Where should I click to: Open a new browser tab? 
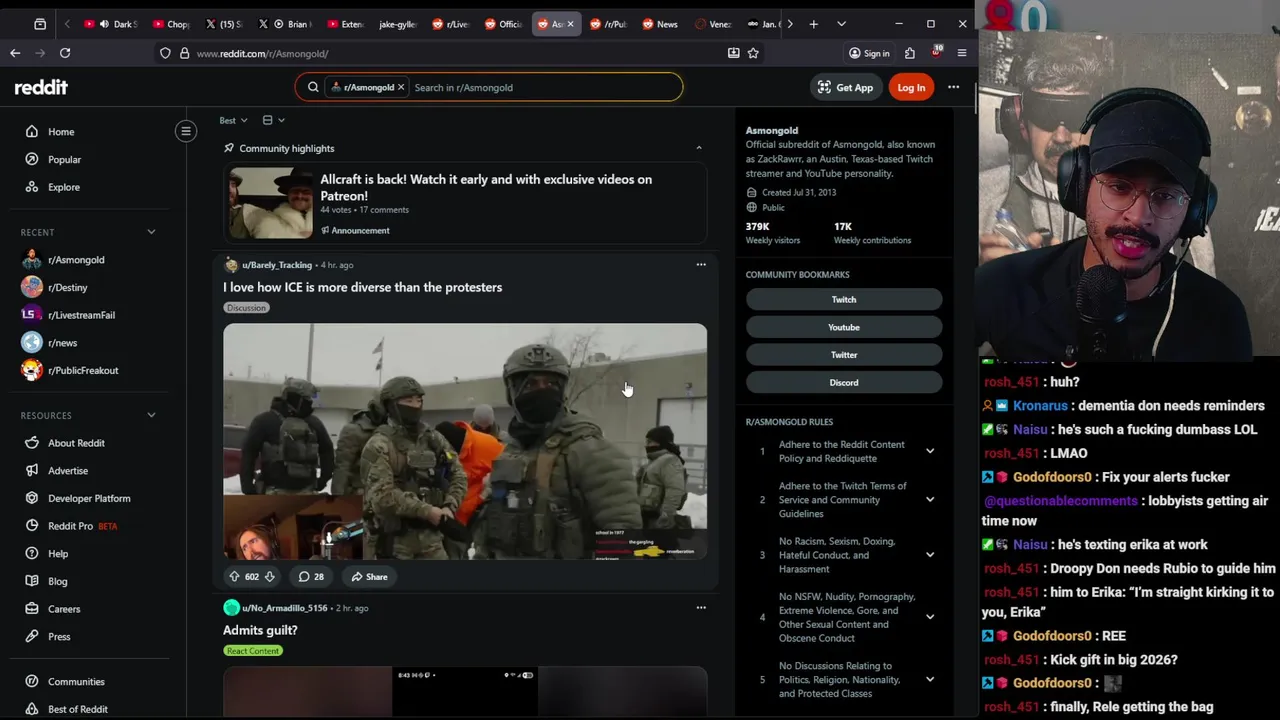(x=814, y=24)
